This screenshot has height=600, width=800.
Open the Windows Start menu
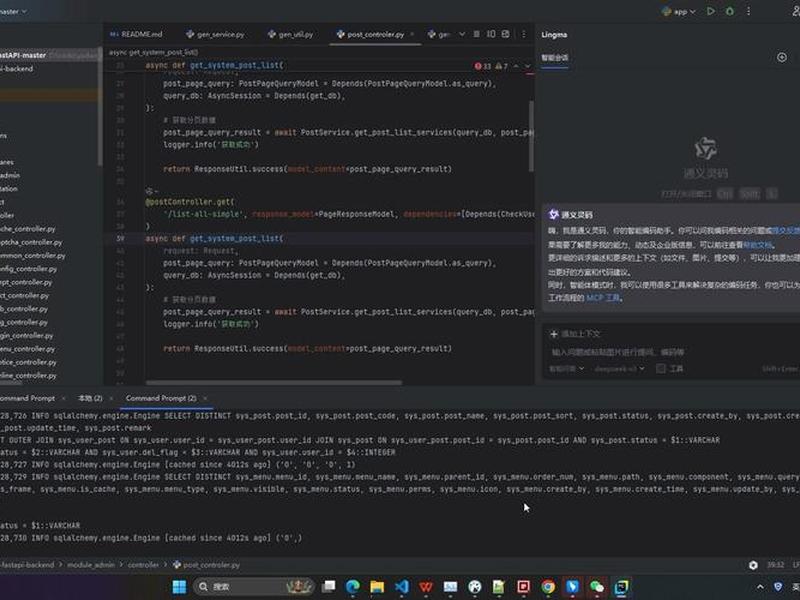[x=179, y=587]
